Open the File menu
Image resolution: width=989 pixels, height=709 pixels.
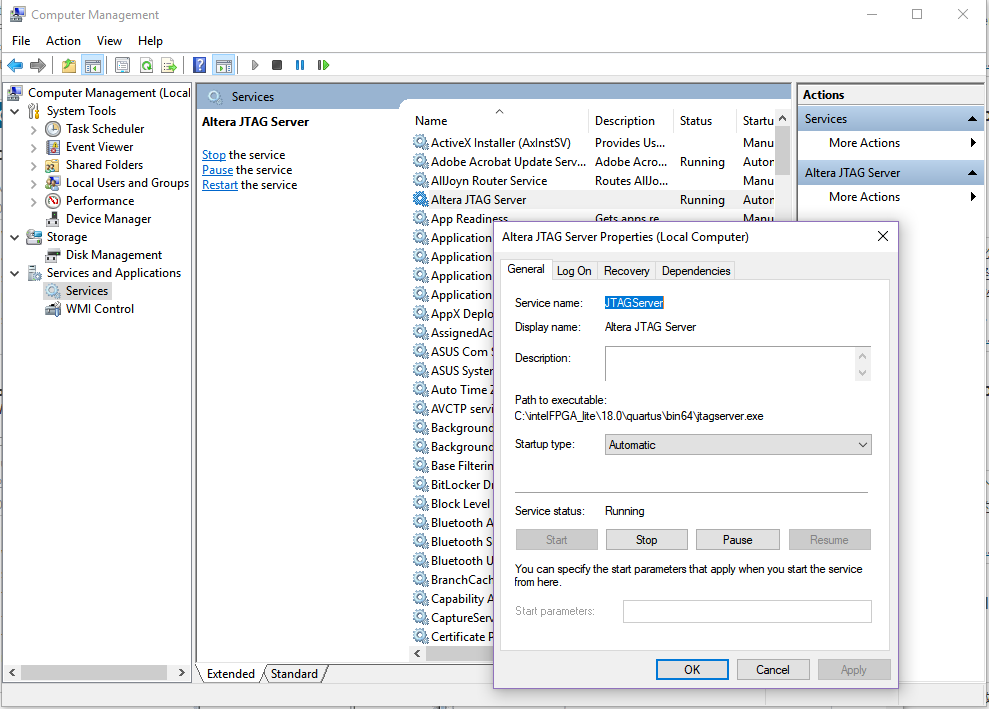(21, 41)
